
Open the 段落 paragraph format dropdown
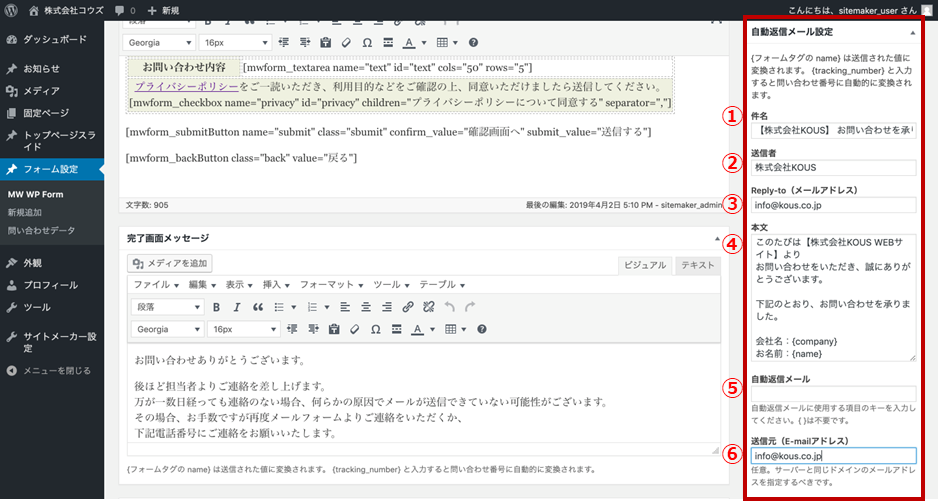[x=168, y=307]
